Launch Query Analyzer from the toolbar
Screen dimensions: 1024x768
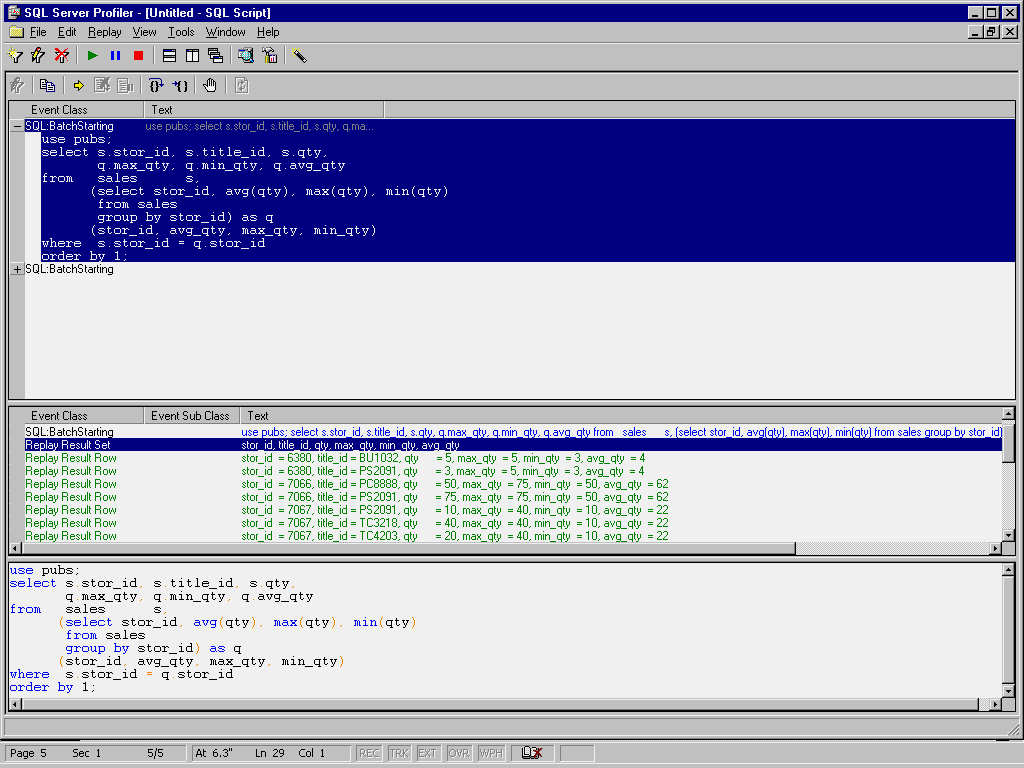(246, 56)
